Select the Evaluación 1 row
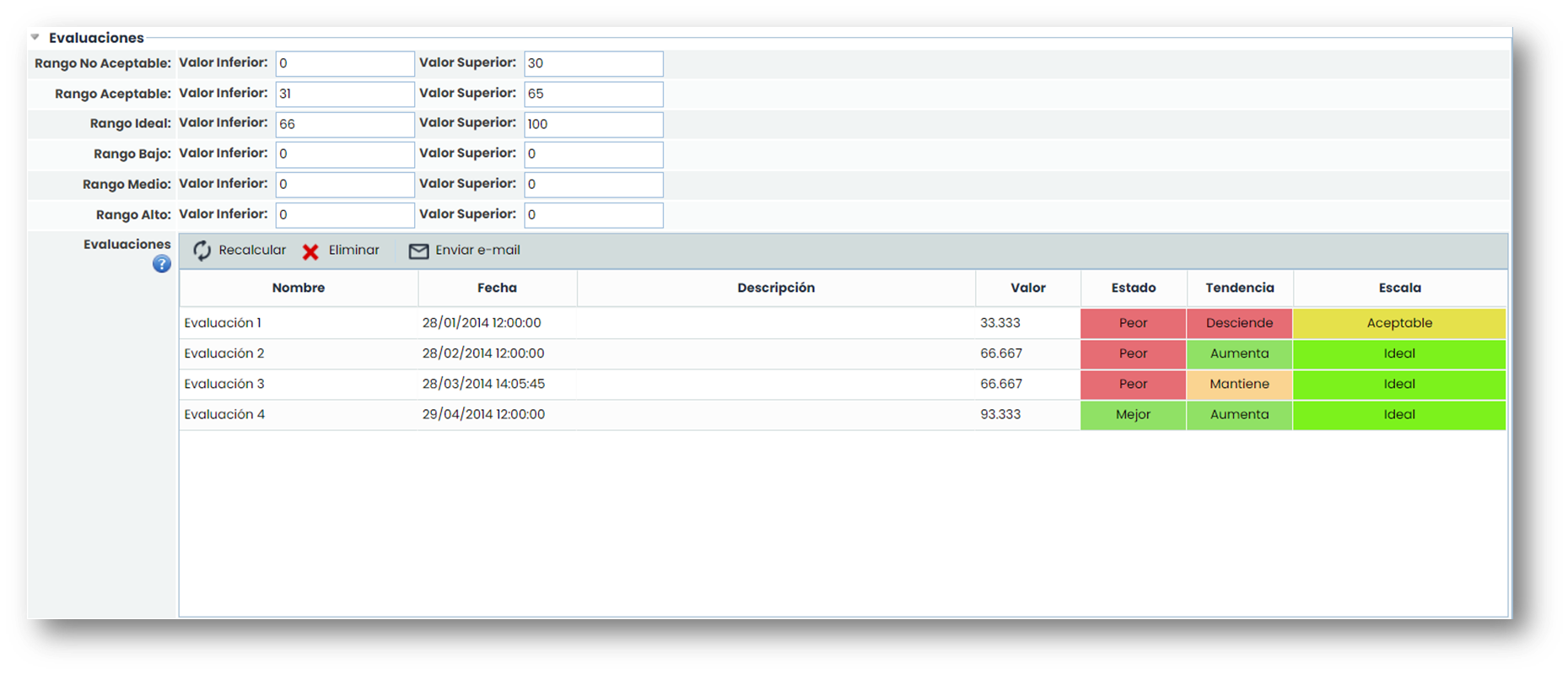The height and width of the screenshot is (674, 1568). pos(224,323)
